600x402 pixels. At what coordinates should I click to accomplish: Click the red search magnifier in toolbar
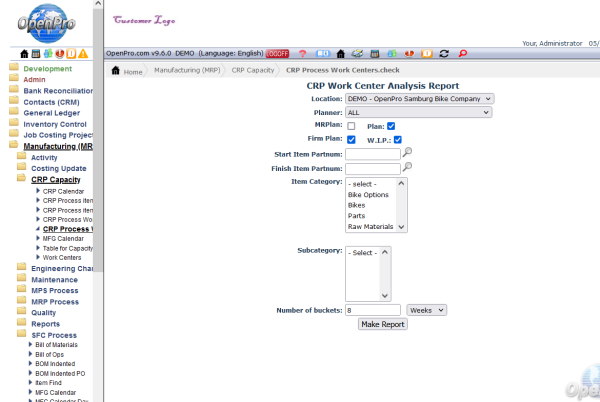pos(462,53)
